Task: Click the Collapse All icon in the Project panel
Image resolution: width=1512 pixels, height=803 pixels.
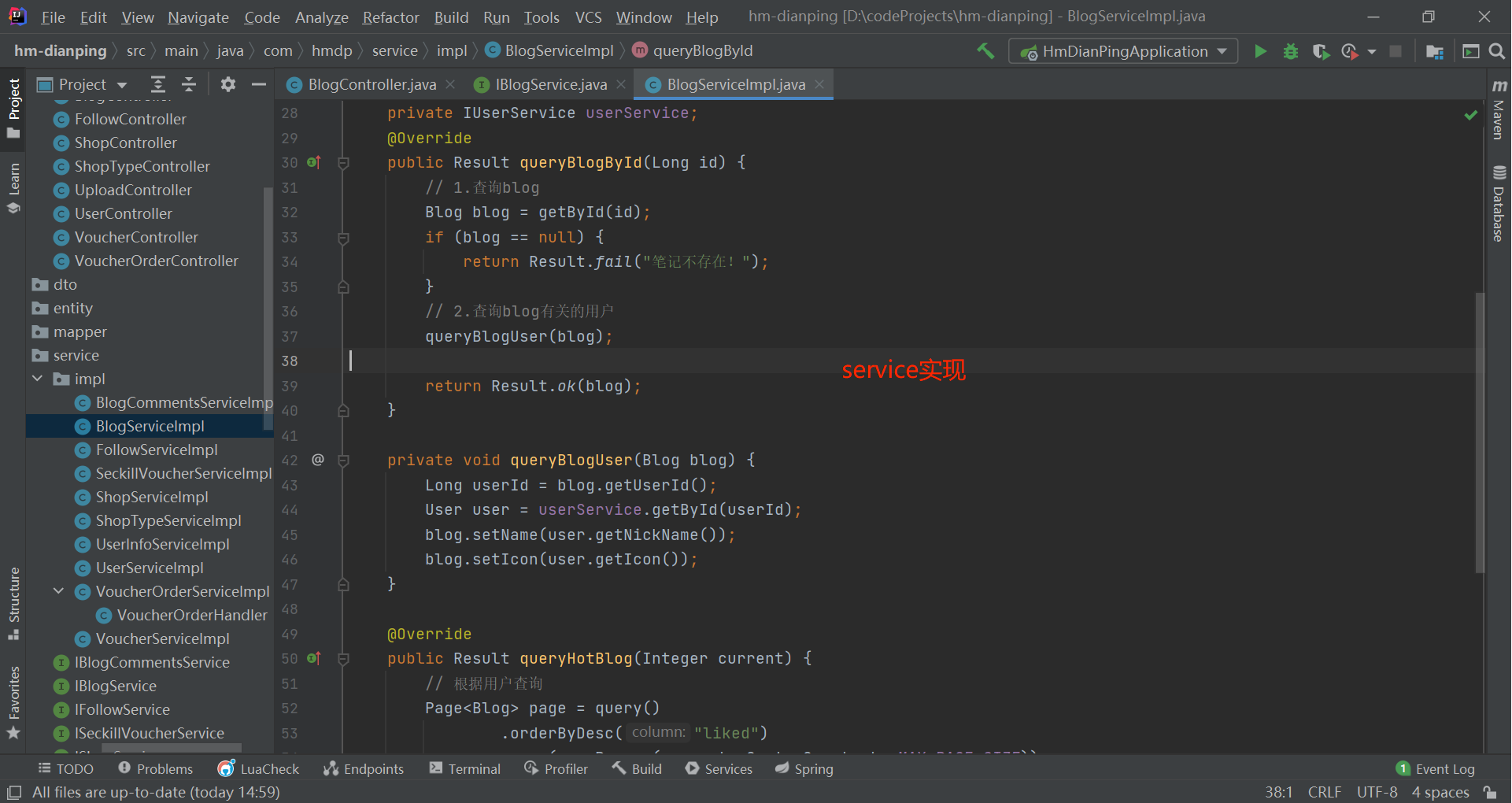Action: click(189, 84)
